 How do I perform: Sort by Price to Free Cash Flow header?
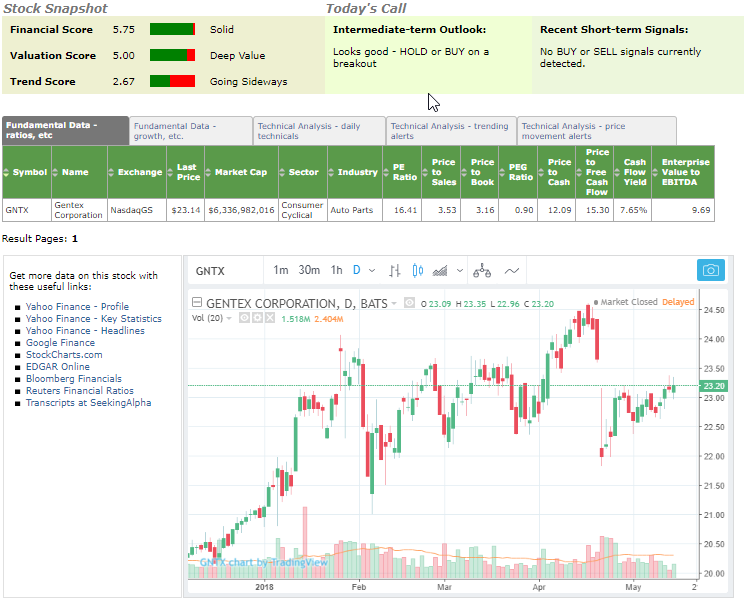coord(594,172)
